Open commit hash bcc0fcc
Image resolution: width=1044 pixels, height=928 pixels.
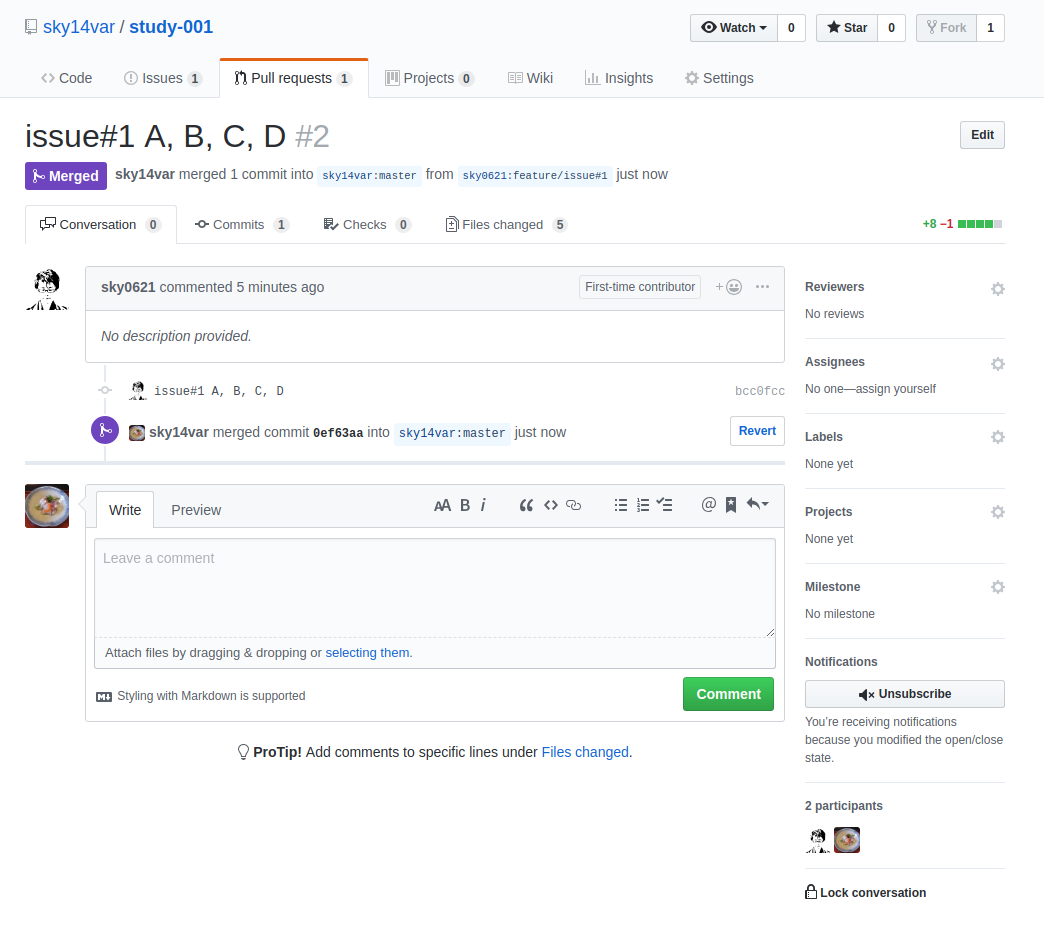(760, 391)
